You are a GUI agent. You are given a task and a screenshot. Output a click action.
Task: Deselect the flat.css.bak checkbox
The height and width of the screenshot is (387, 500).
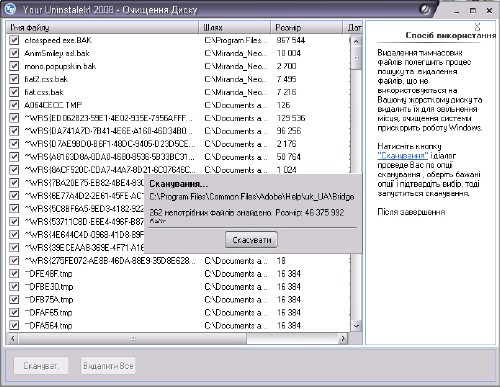[x=14, y=92]
